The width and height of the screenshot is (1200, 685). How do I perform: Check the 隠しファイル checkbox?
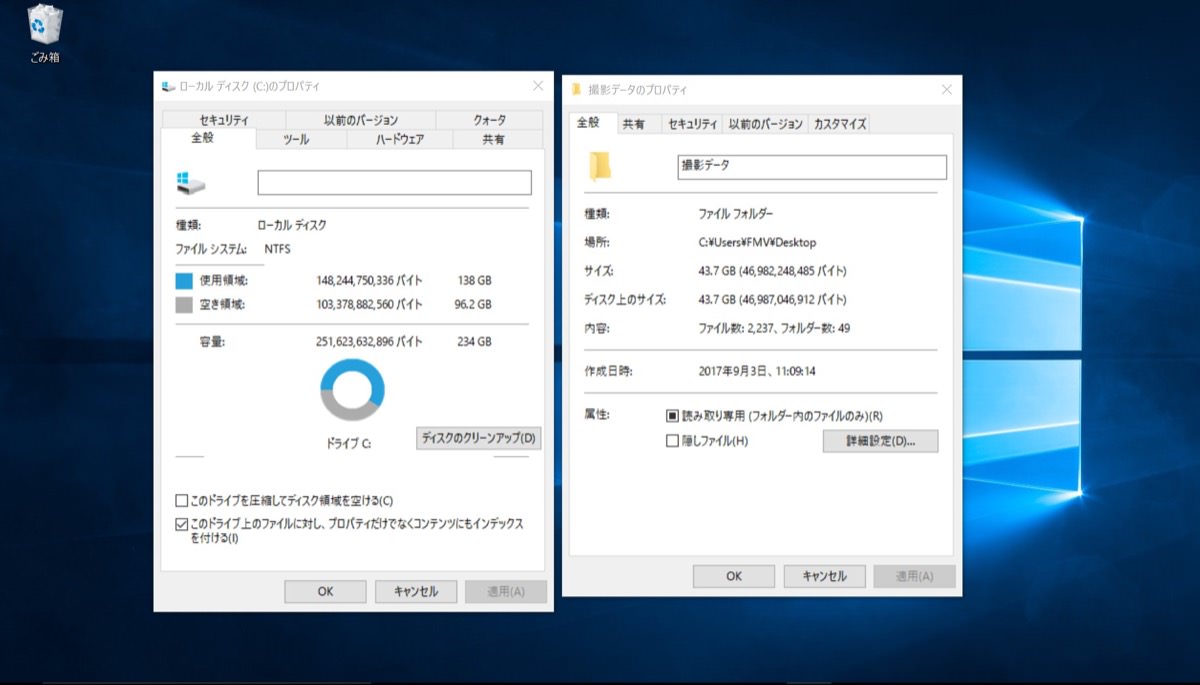(x=673, y=441)
